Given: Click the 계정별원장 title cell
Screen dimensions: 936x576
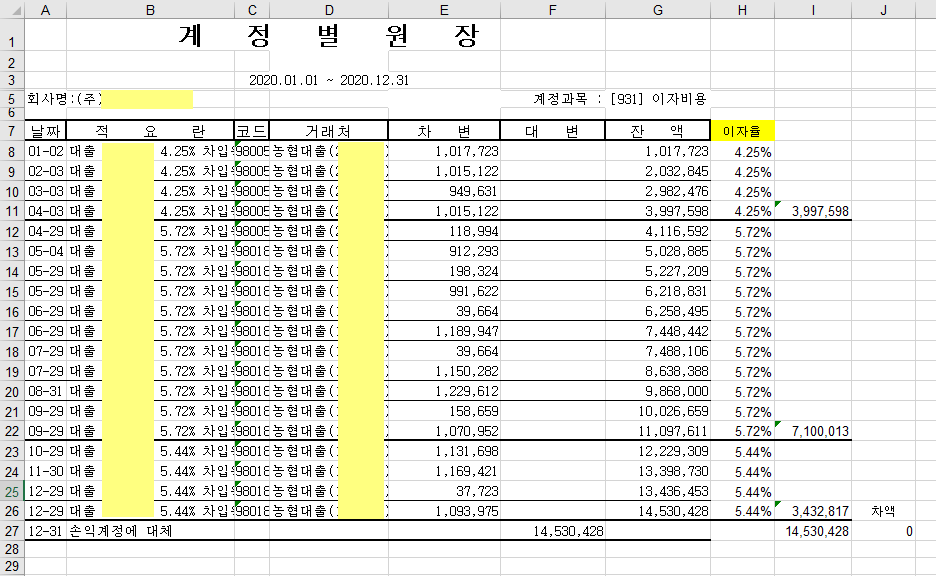Looking at the screenshot, I should [328, 35].
